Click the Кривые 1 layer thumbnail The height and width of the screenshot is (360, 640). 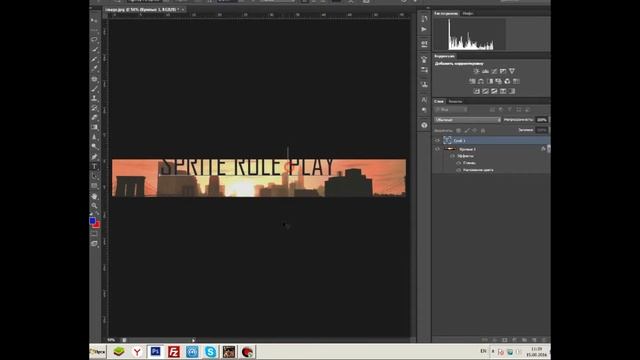pyautogui.click(x=450, y=149)
